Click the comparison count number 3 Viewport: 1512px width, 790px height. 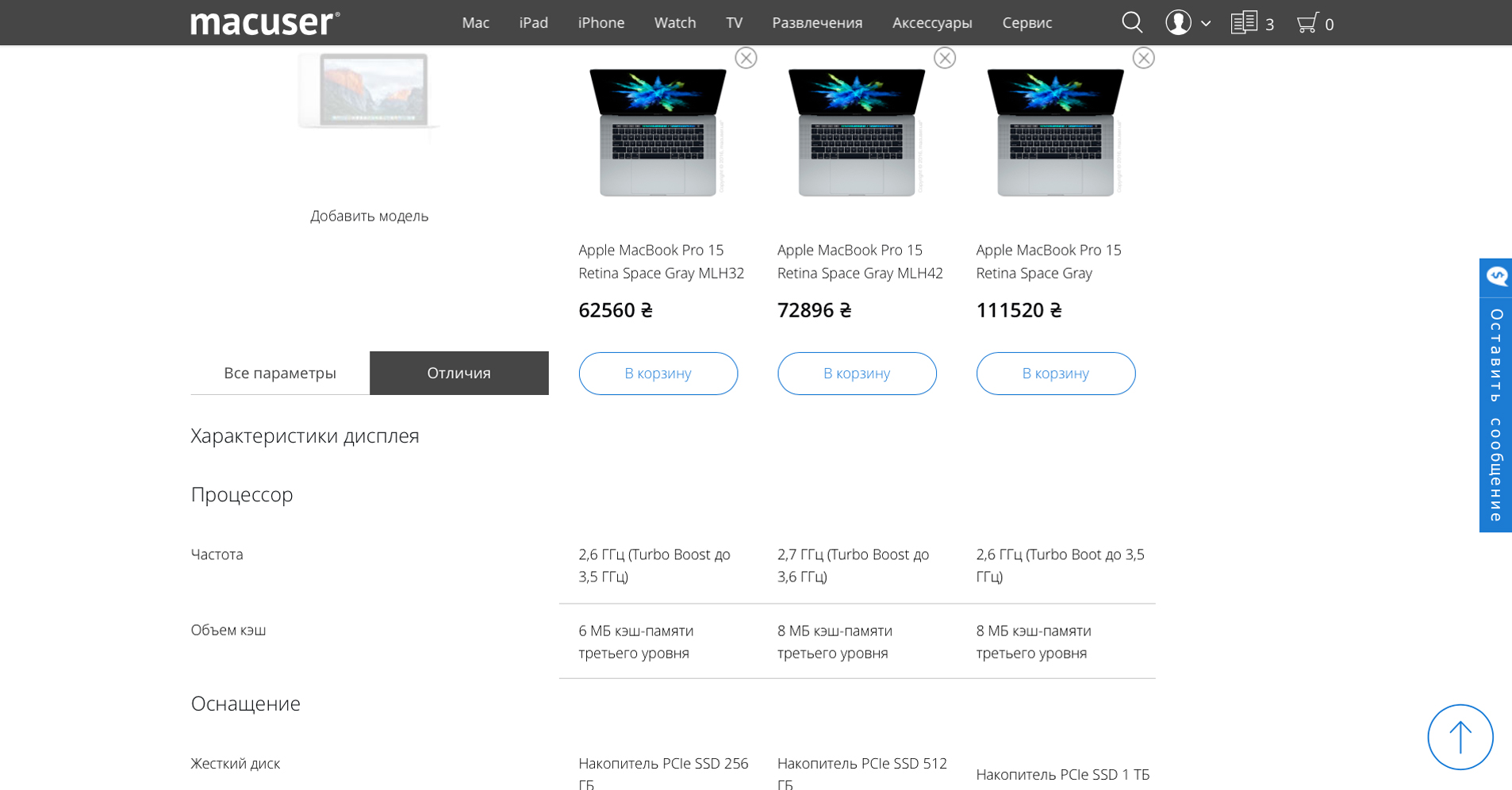[1269, 25]
